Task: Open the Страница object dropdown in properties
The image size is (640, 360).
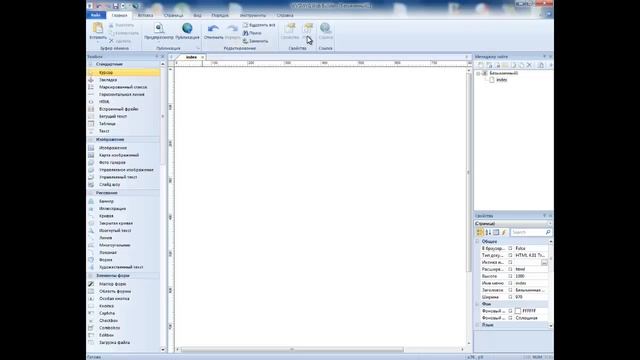Action: point(549,224)
